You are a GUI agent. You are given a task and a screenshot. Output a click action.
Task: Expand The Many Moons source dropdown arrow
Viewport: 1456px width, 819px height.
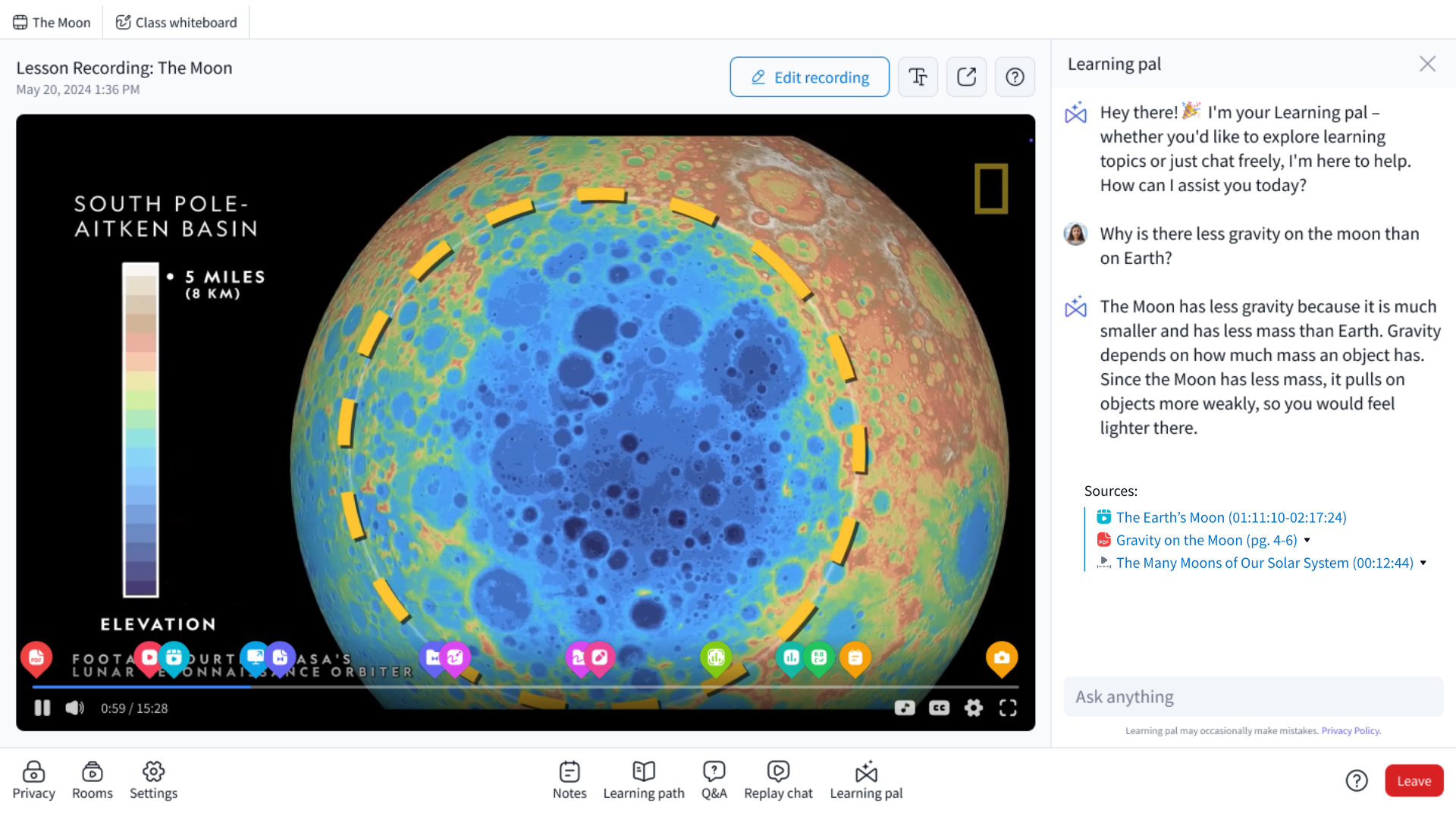click(x=1423, y=563)
